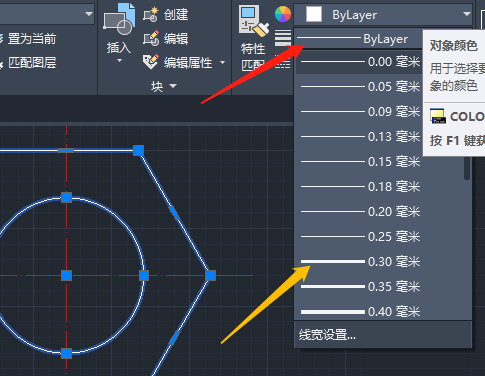Click the circle right quadrant grip
The height and width of the screenshot is (376, 485).
(x=144, y=275)
